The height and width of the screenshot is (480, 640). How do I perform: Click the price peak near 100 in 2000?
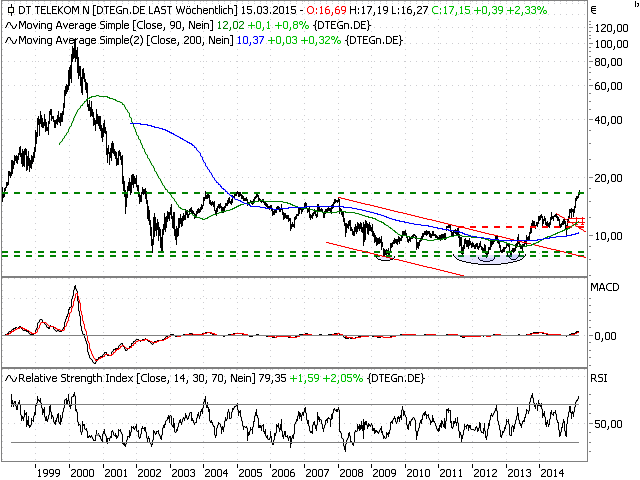point(75,45)
